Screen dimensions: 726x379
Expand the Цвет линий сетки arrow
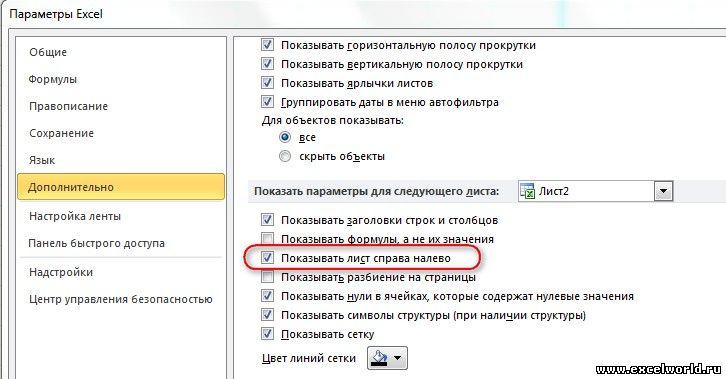[397, 358]
